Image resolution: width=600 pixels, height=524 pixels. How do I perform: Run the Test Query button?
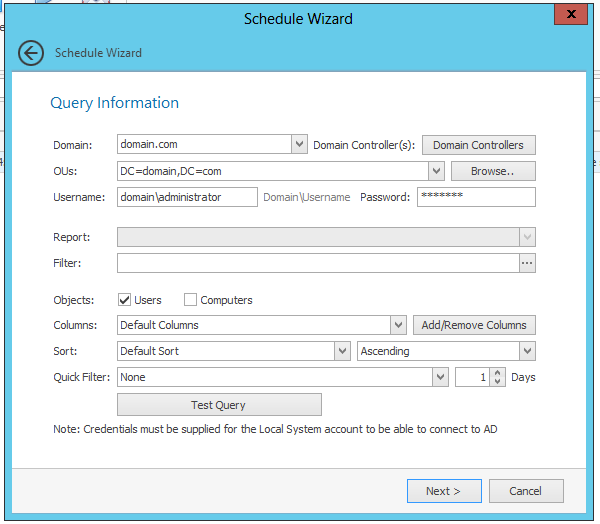tap(219, 405)
